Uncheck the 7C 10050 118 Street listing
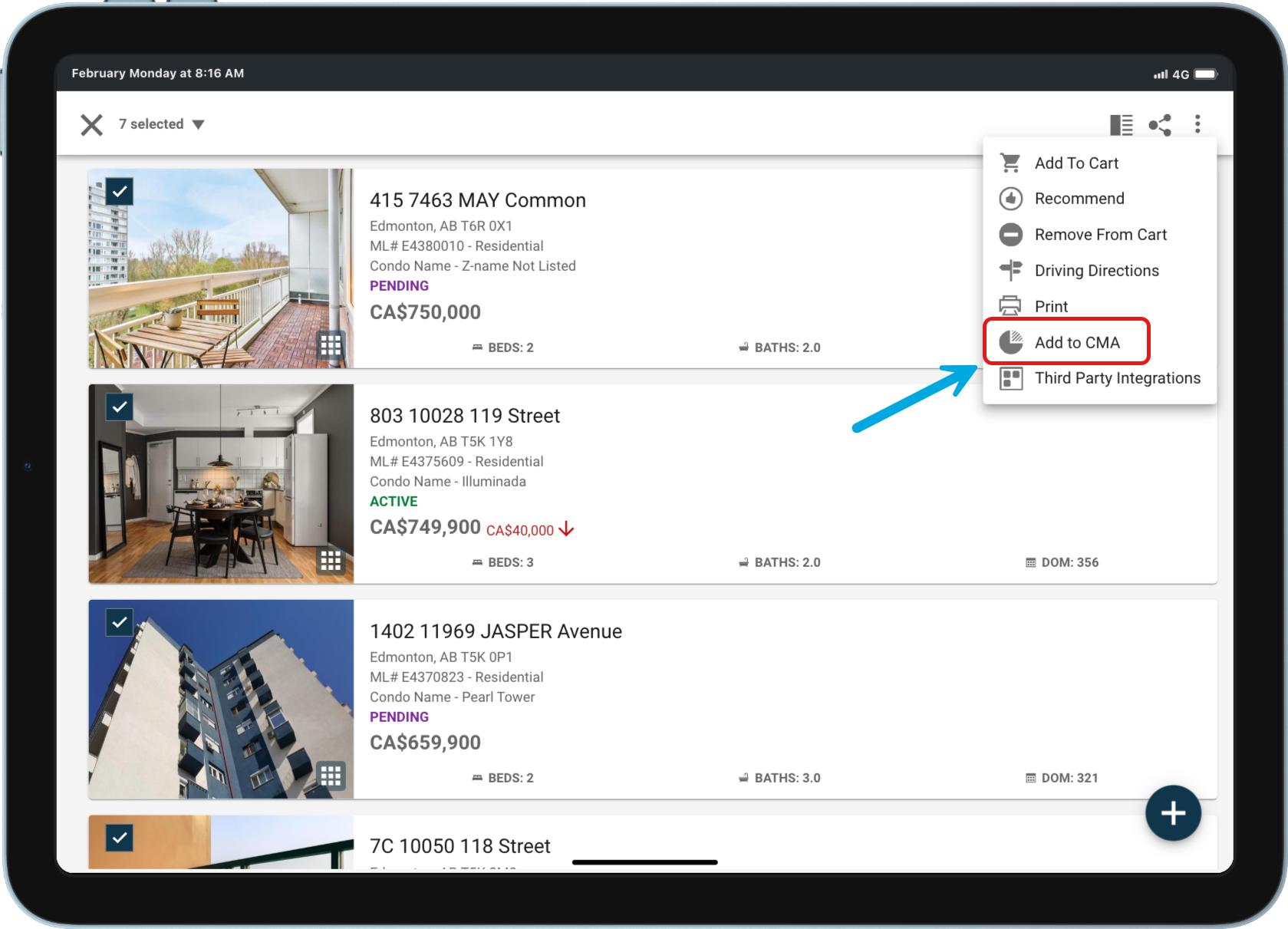Image resolution: width=1288 pixels, height=929 pixels. [120, 838]
